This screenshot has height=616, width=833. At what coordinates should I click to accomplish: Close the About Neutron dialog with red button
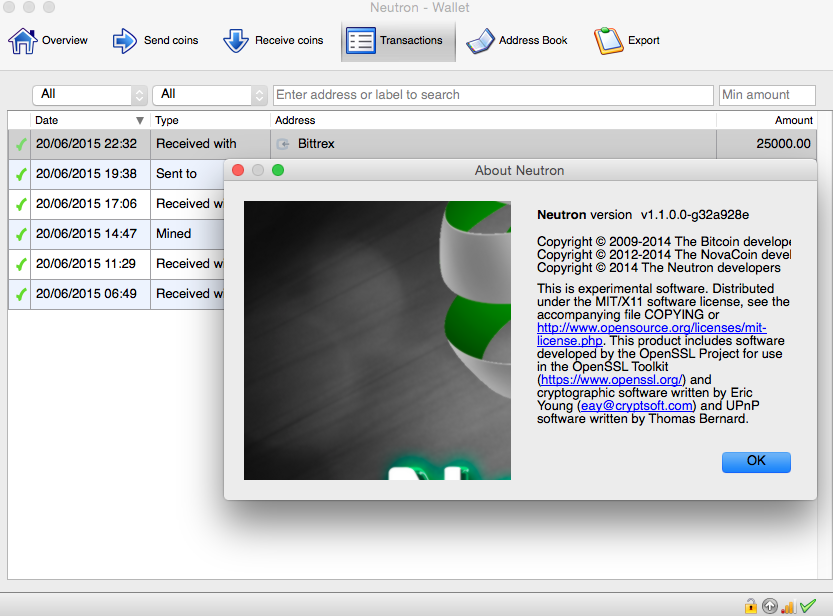coord(238,170)
